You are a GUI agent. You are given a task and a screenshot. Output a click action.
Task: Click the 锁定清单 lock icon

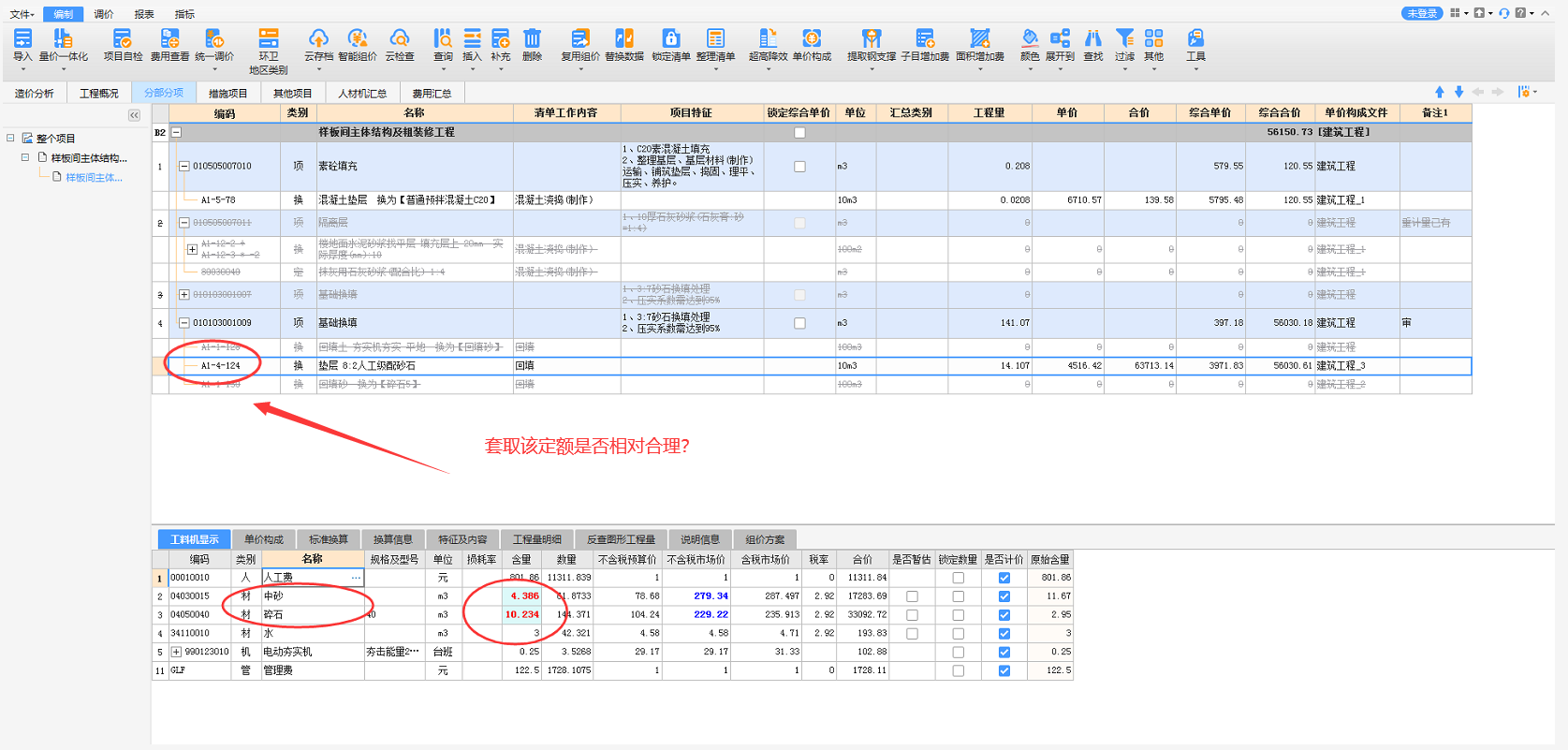[671, 38]
